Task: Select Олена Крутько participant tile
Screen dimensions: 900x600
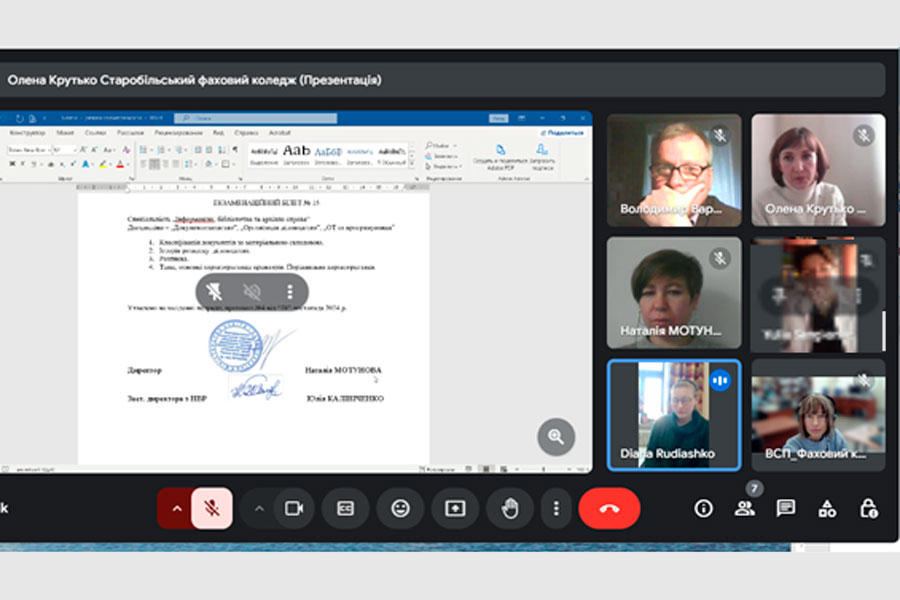Action: (818, 170)
